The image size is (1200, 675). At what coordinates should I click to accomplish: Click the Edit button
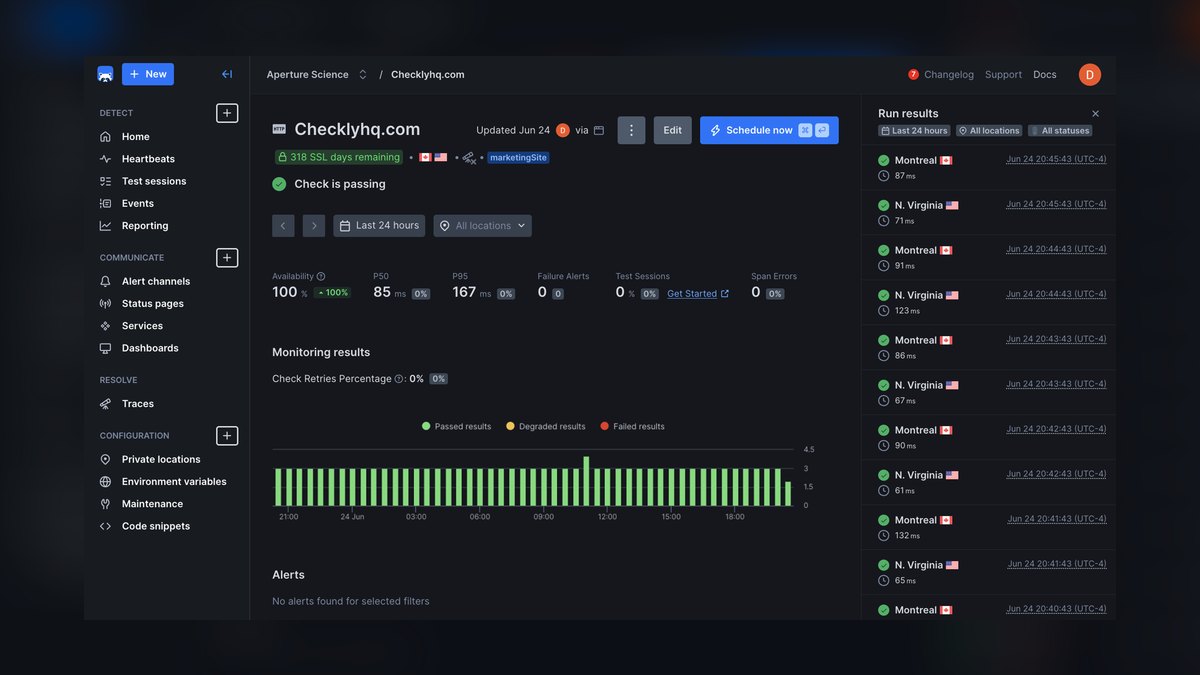coord(672,130)
